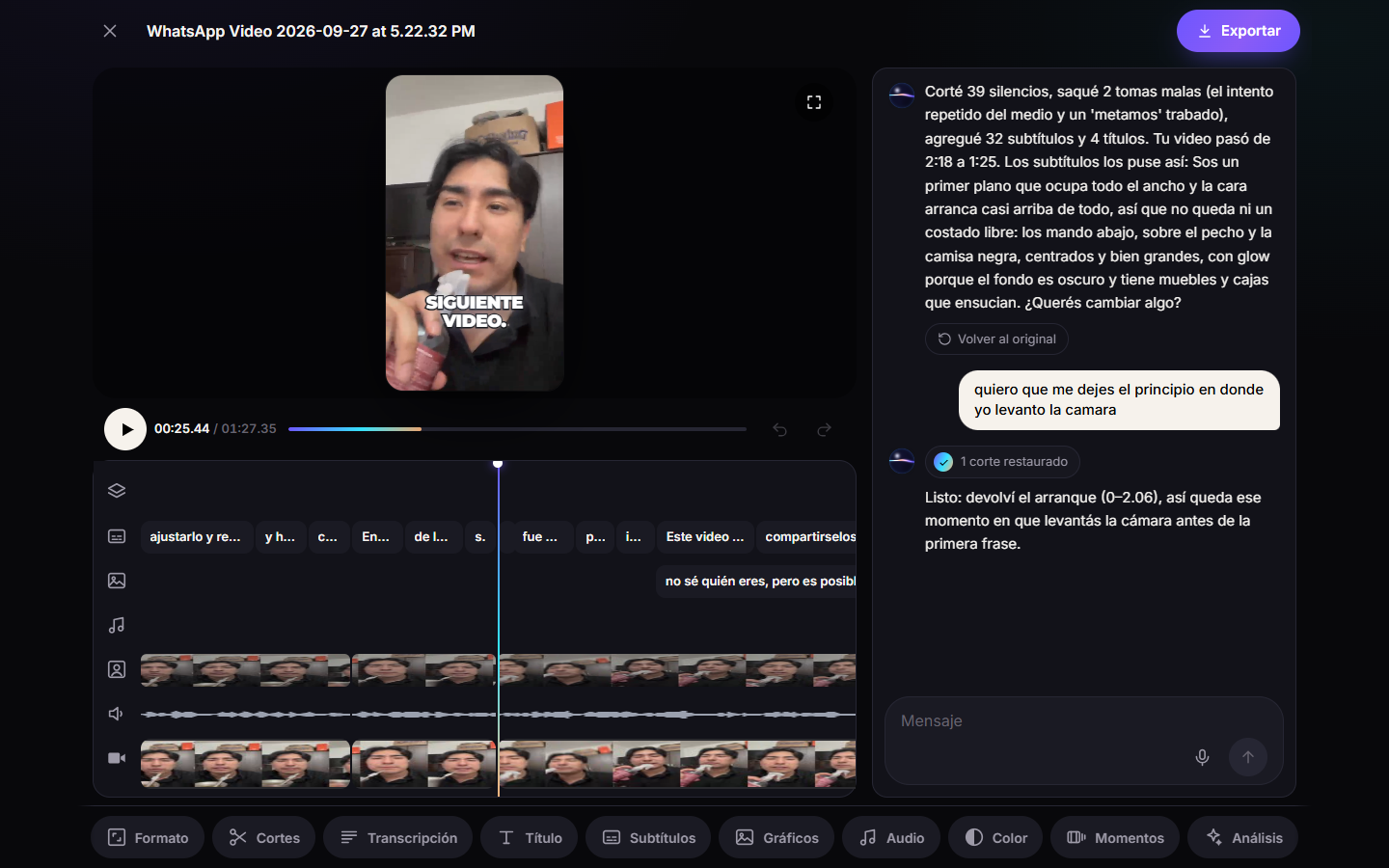Select the graphics track image icon
The image size is (1389, 868).
point(117,581)
